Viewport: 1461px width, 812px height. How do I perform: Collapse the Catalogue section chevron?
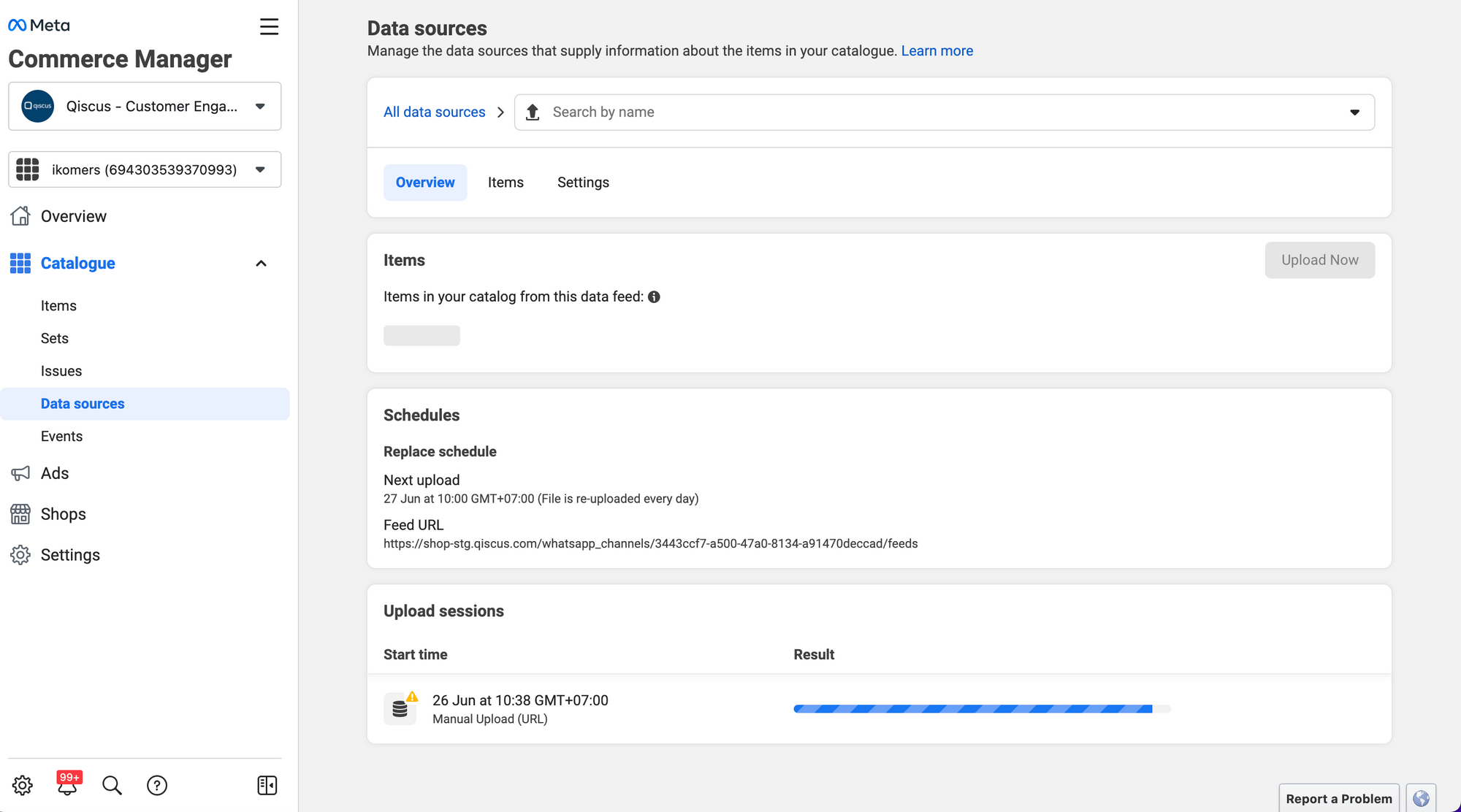[261, 264]
